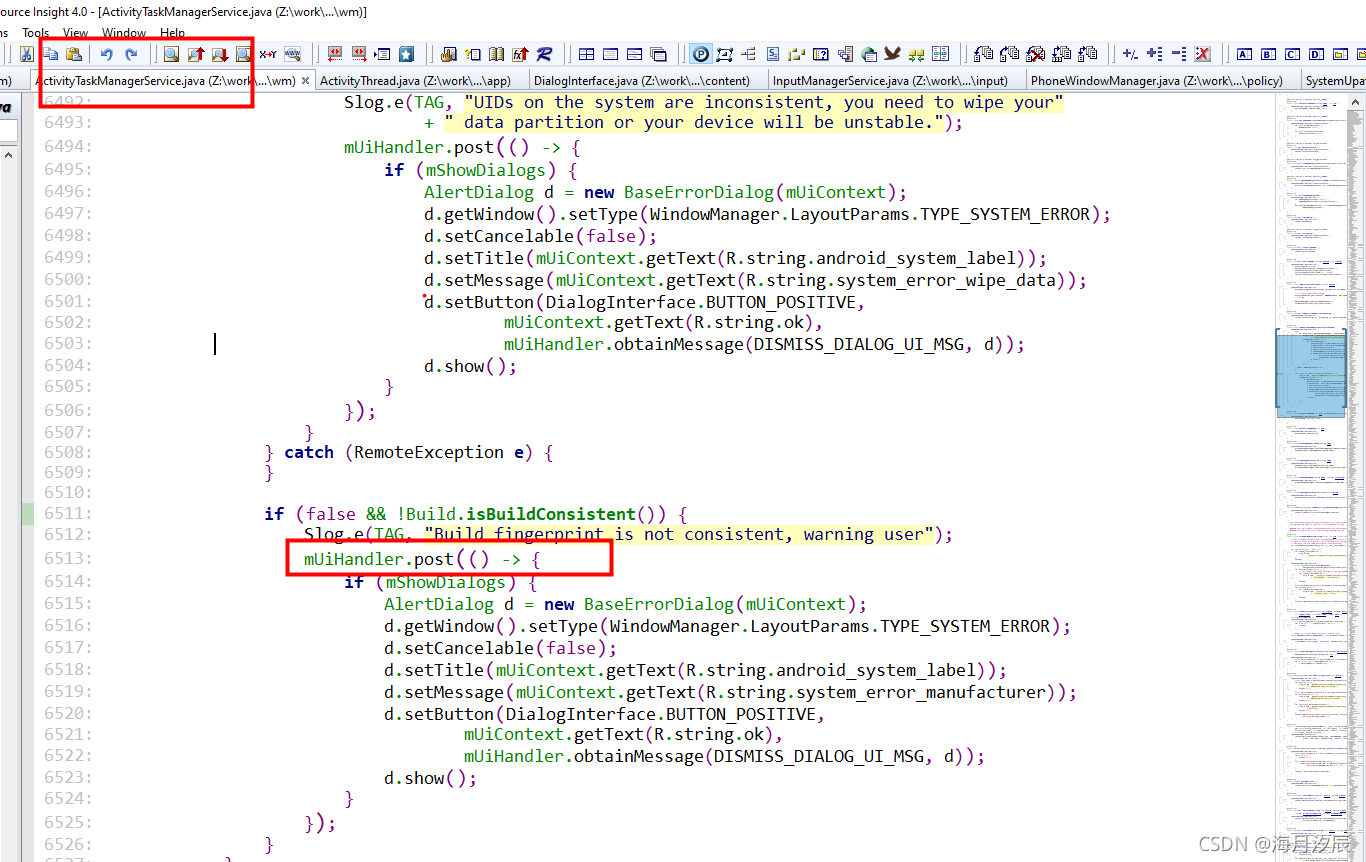Toggle the Symbol Window with the S icon
Viewport: 1366px width, 862px height.
[x=772, y=54]
